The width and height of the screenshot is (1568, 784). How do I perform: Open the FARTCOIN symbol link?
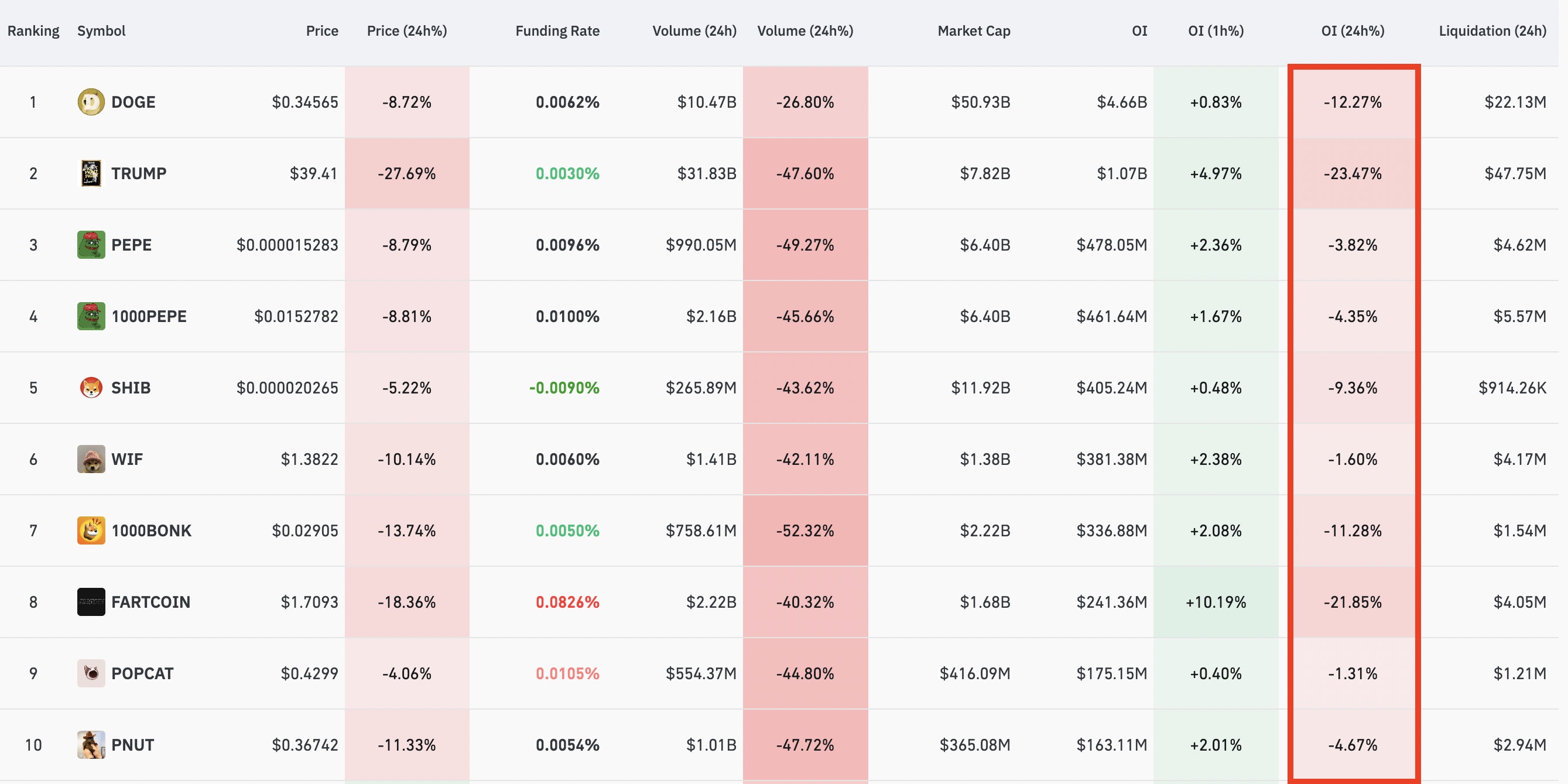pos(150,602)
